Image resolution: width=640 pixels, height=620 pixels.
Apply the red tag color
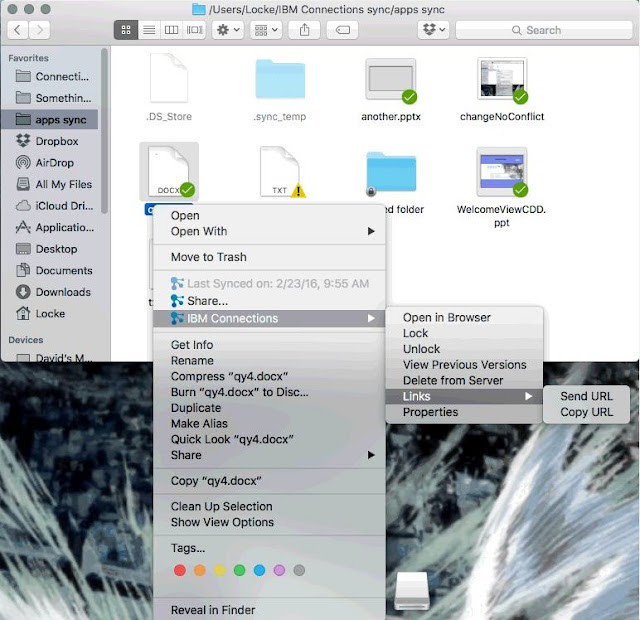pos(180,570)
